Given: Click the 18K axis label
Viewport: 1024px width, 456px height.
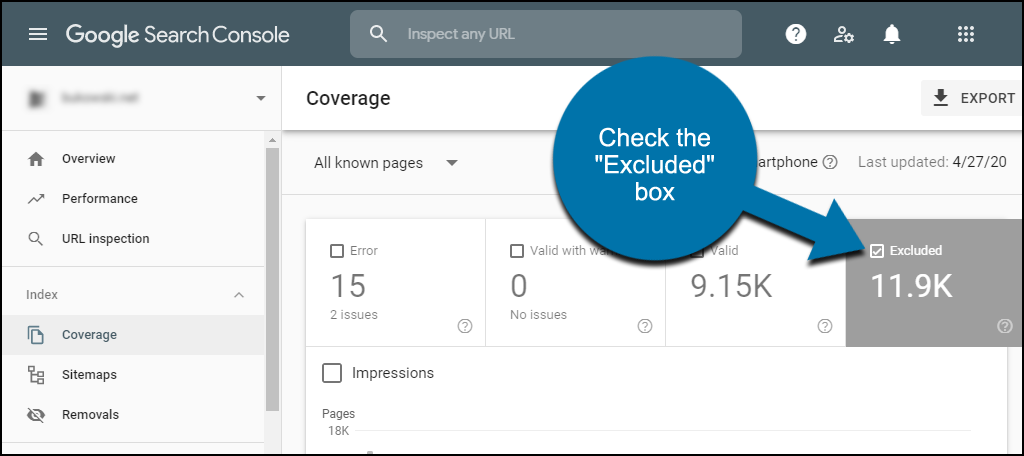Looking at the screenshot, I should pos(338,431).
